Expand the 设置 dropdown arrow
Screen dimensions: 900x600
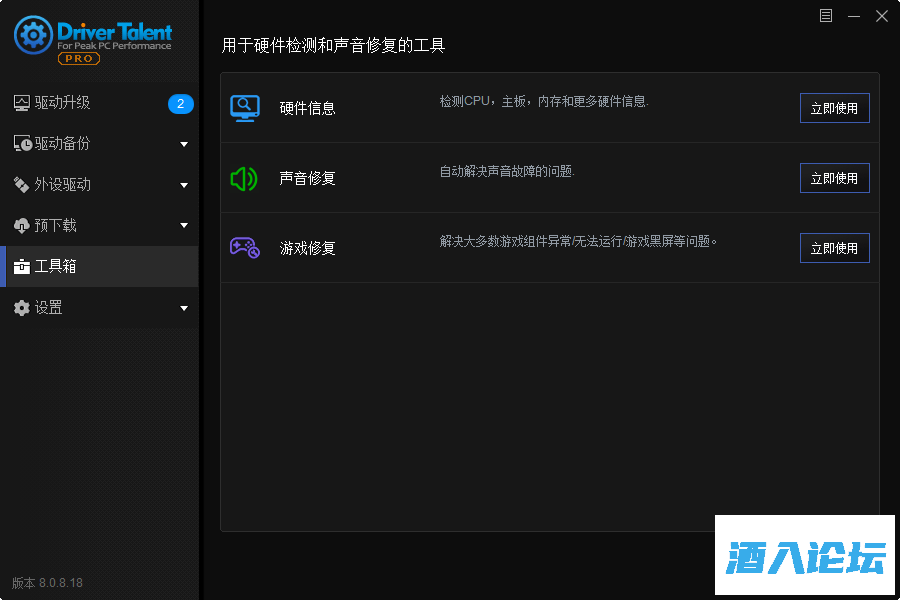pos(184,308)
